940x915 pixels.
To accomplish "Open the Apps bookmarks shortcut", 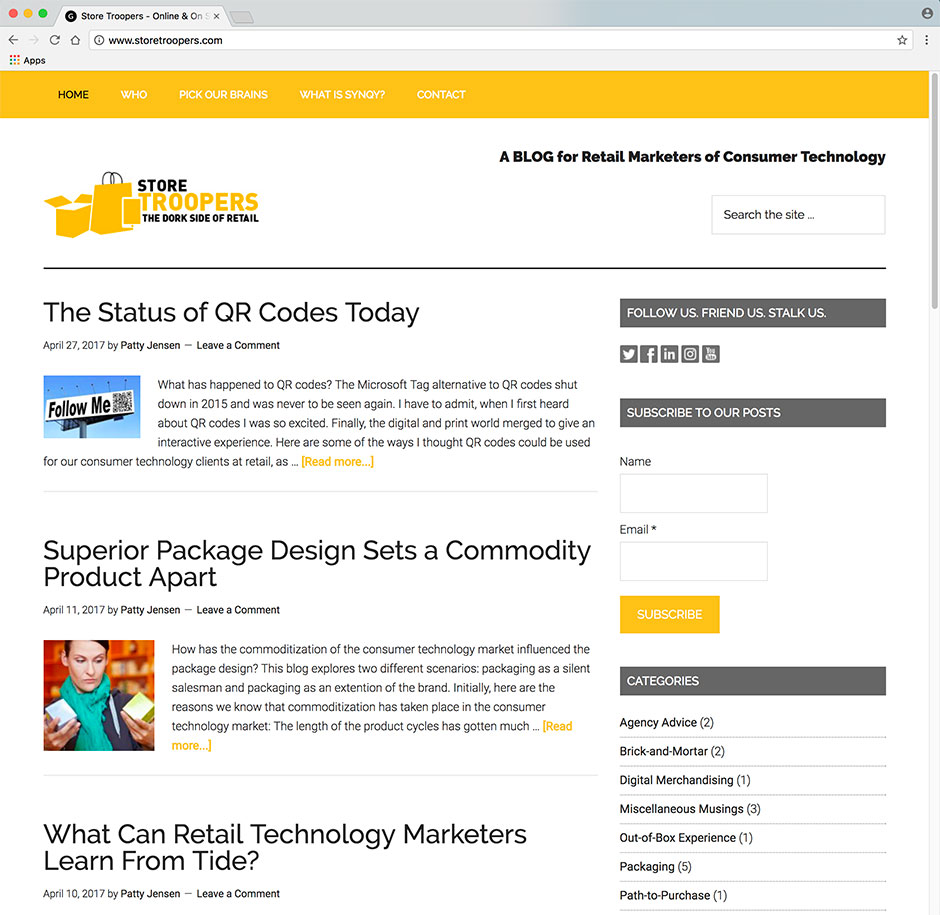I will point(28,61).
